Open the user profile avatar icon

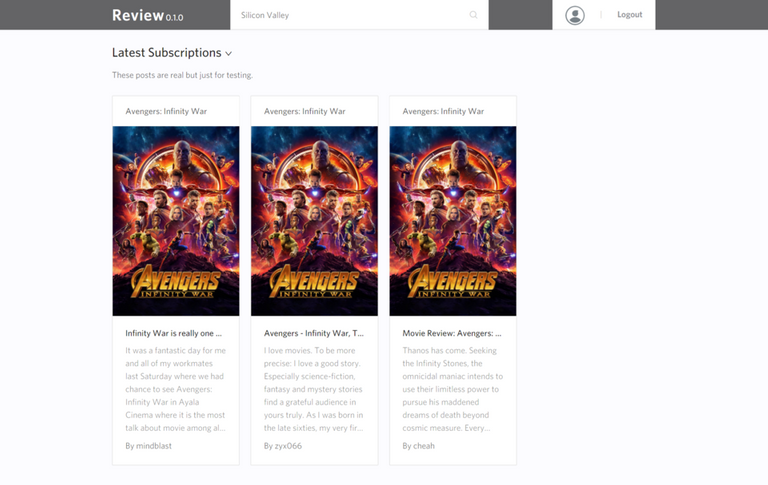[x=575, y=15]
